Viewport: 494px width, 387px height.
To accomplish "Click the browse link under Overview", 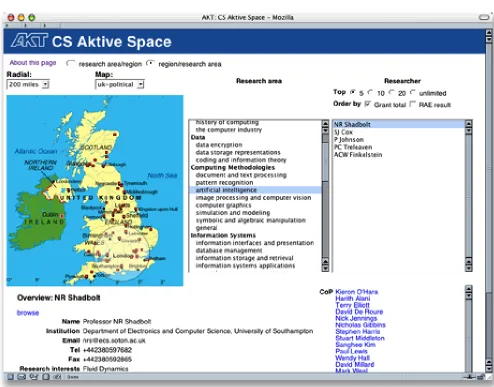I will pos(28,313).
